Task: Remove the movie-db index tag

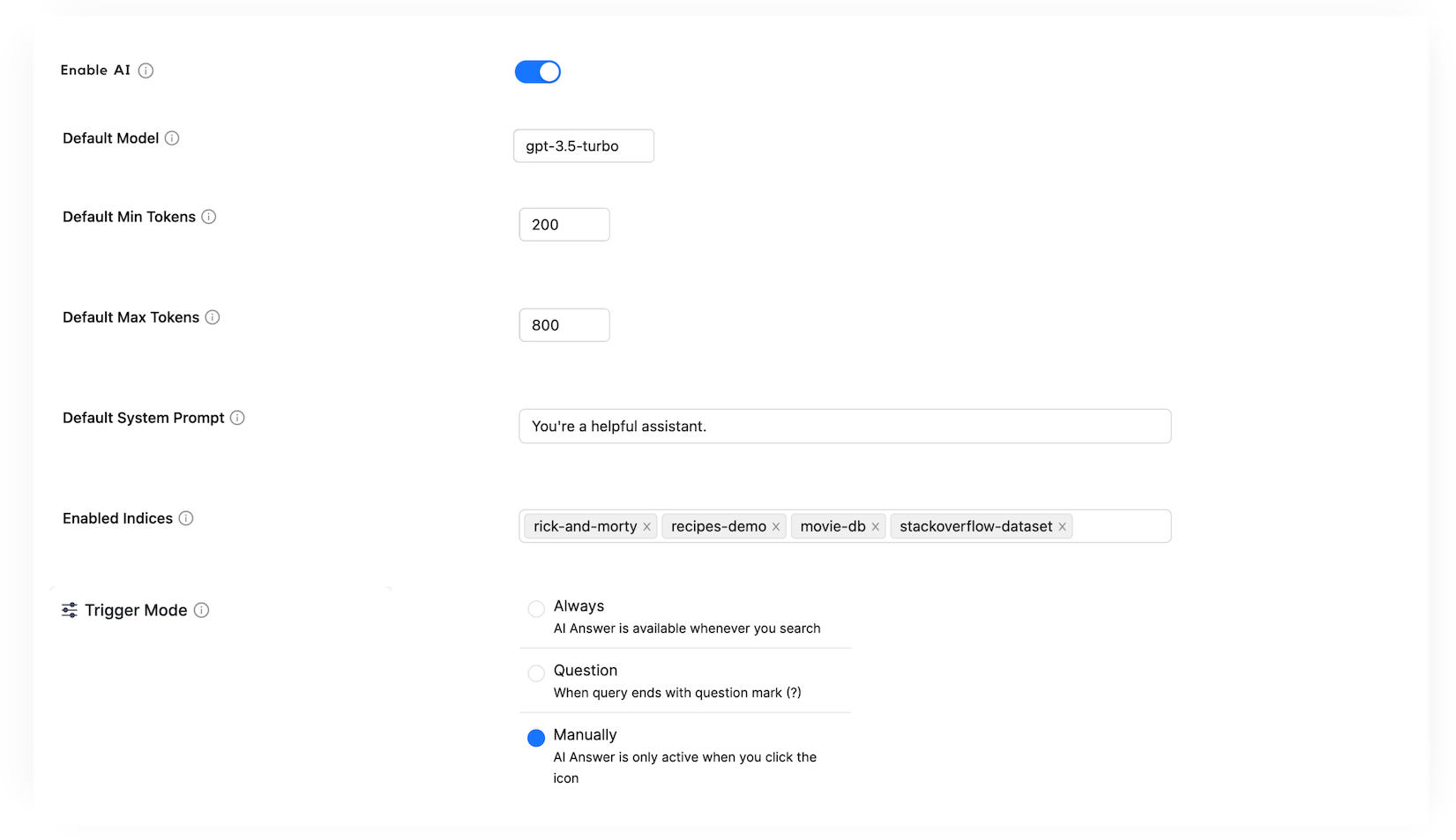Action: click(x=875, y=526)
